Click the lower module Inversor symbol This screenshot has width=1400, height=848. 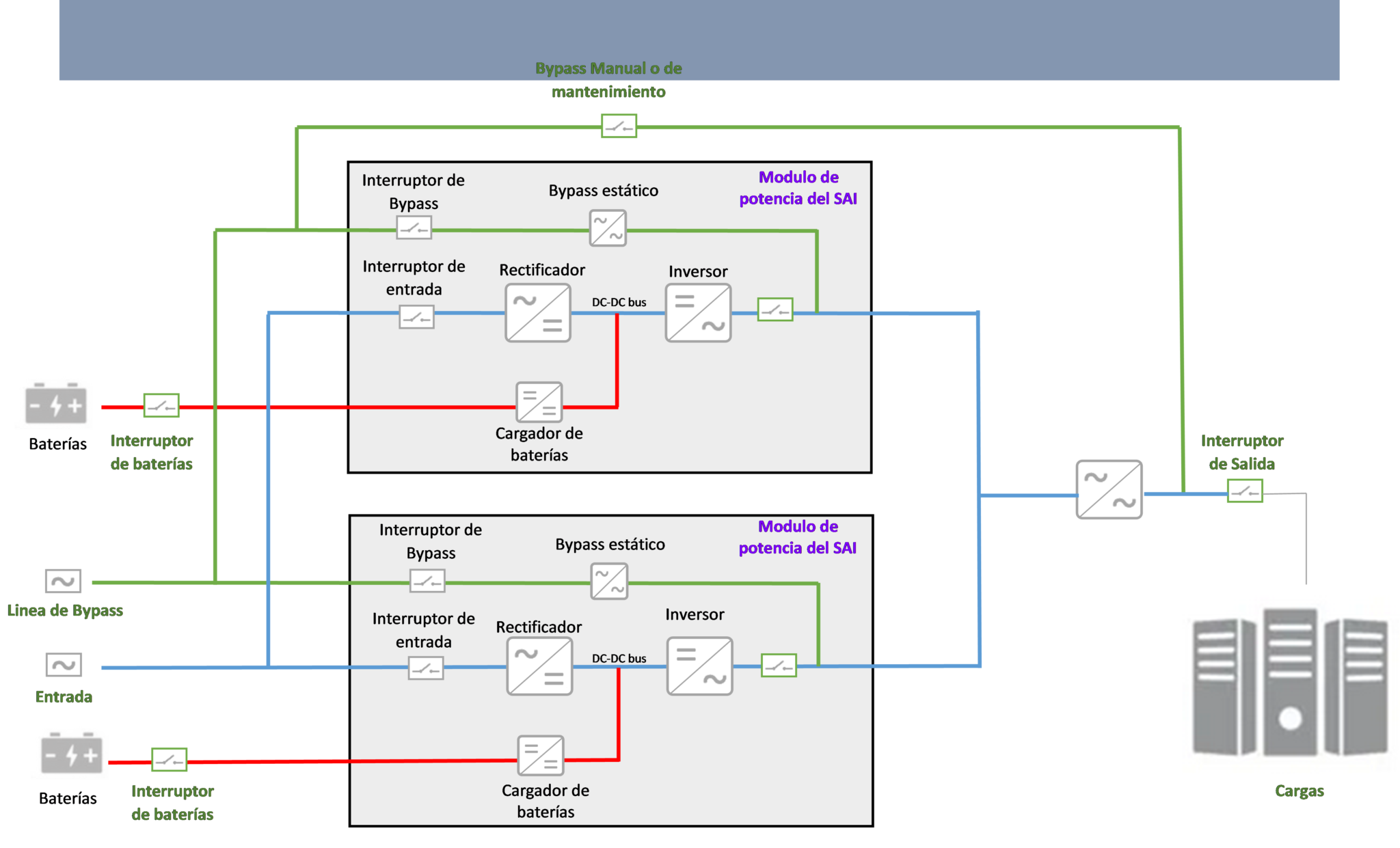pyautogui.click(x=699, y=666)
